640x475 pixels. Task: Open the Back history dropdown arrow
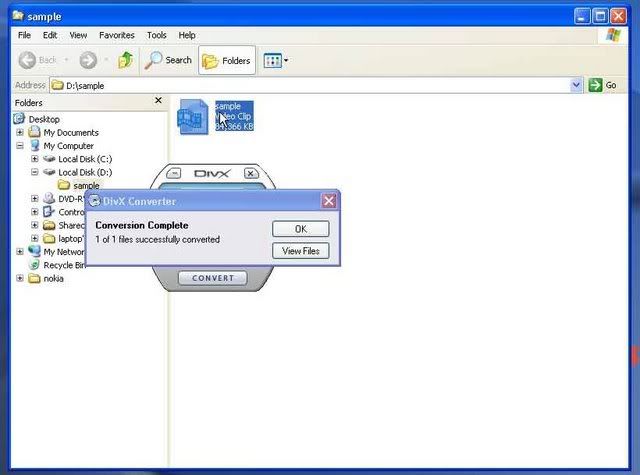(66, 60)
